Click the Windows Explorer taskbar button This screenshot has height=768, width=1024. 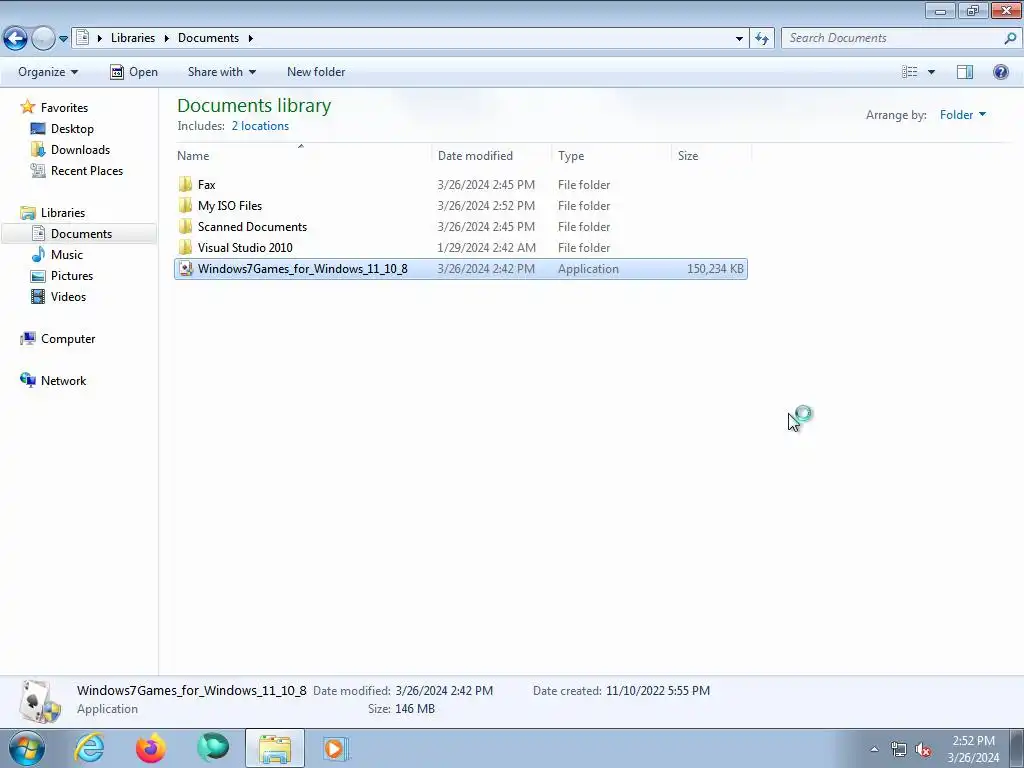[275, 748]
